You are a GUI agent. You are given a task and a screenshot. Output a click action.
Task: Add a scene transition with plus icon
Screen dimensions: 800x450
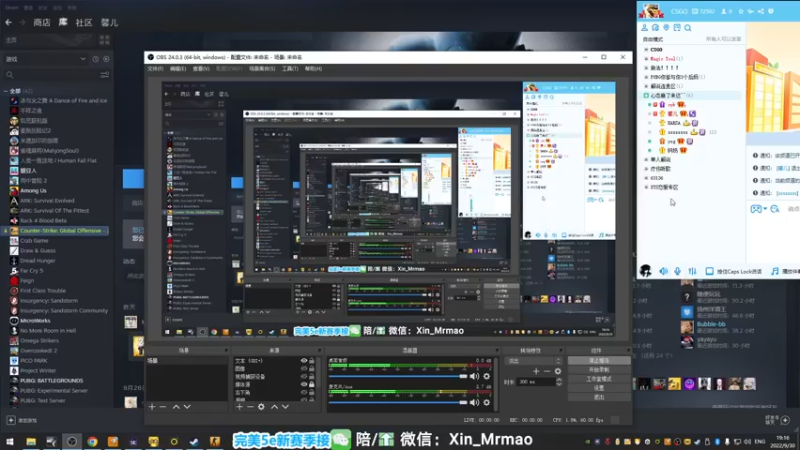coord(536,371)
